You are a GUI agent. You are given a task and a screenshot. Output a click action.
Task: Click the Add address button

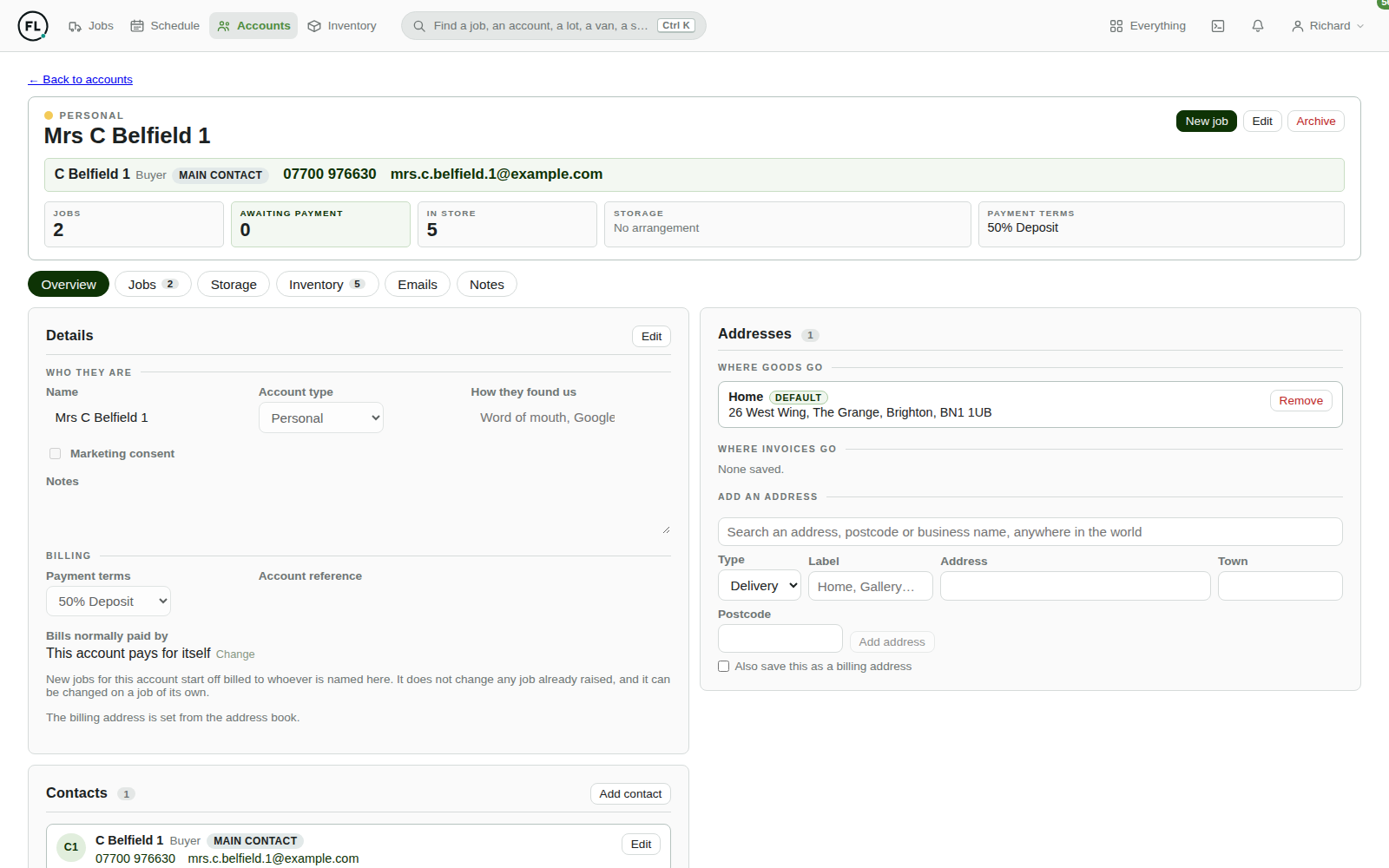(892, 642)
